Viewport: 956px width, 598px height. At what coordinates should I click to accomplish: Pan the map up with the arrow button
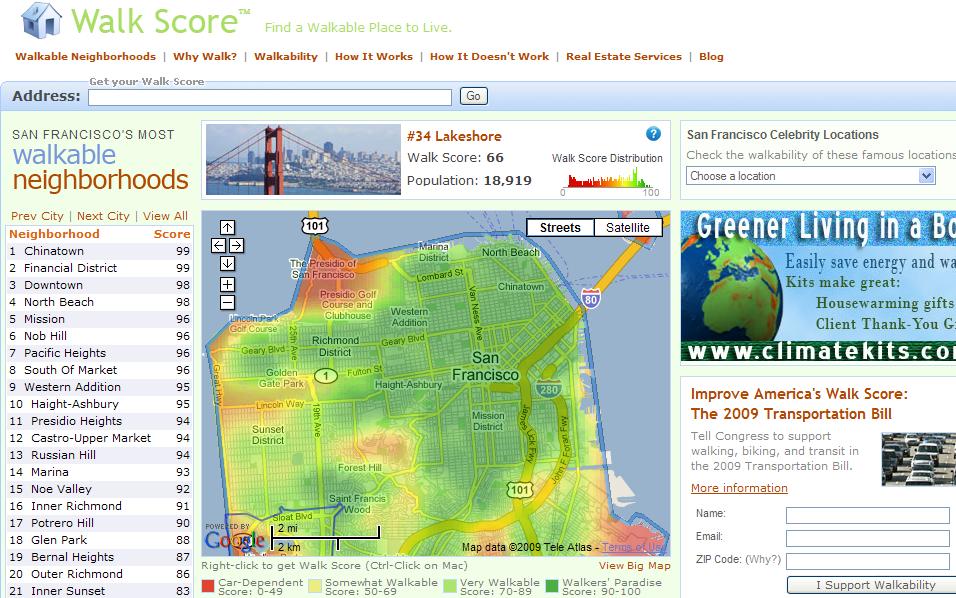(x=227, y=227)
